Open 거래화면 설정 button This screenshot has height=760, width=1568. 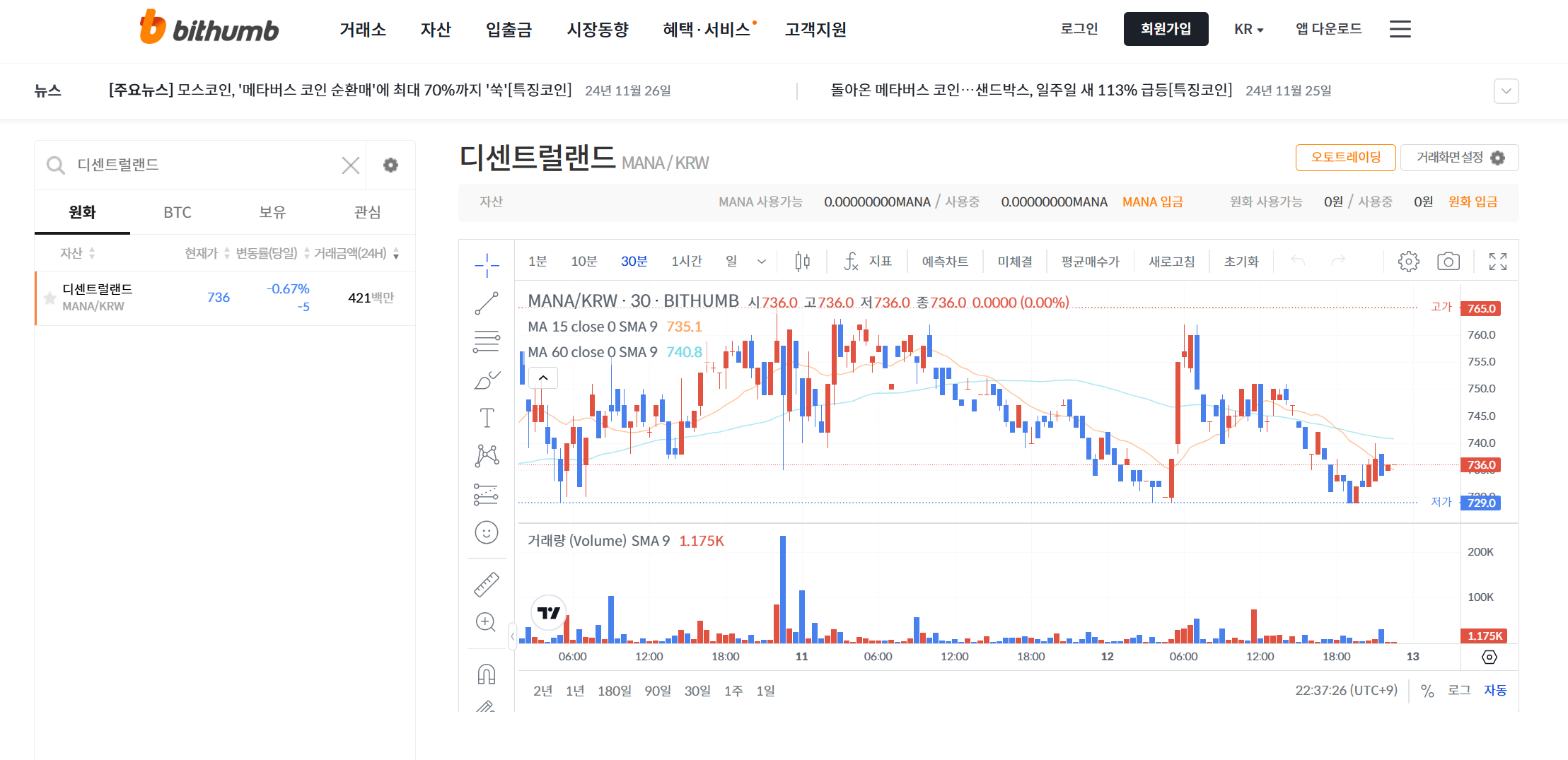tap(1460, 157)
